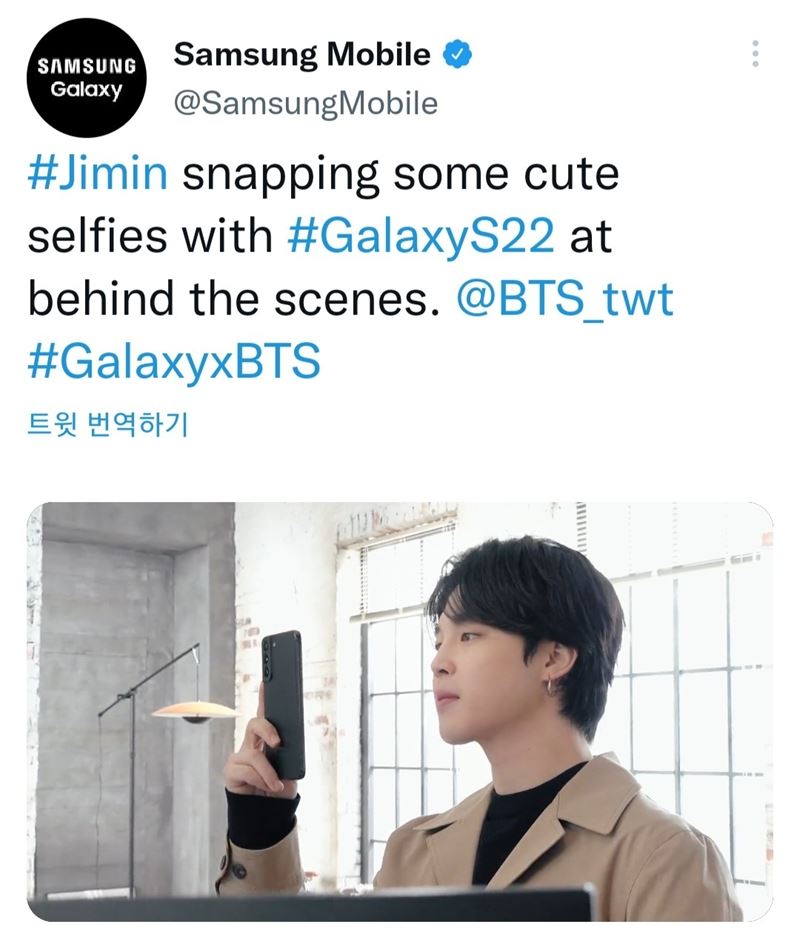Open the @BTS_twt mention
Image resolution: width=800 pixels, height=933 pixels.
[565, 299]
